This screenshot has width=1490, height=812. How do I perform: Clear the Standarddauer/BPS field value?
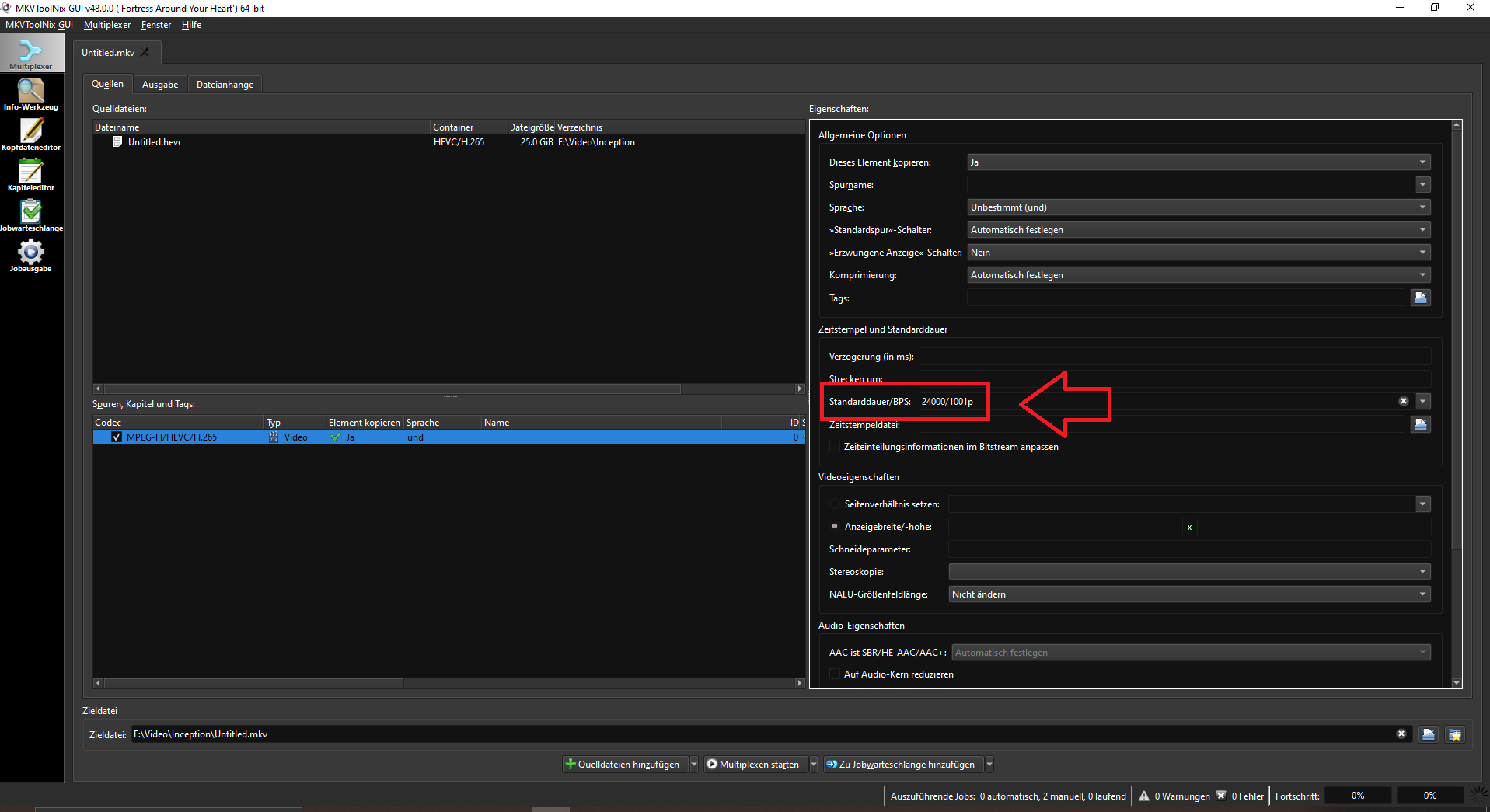(1404, 402)
